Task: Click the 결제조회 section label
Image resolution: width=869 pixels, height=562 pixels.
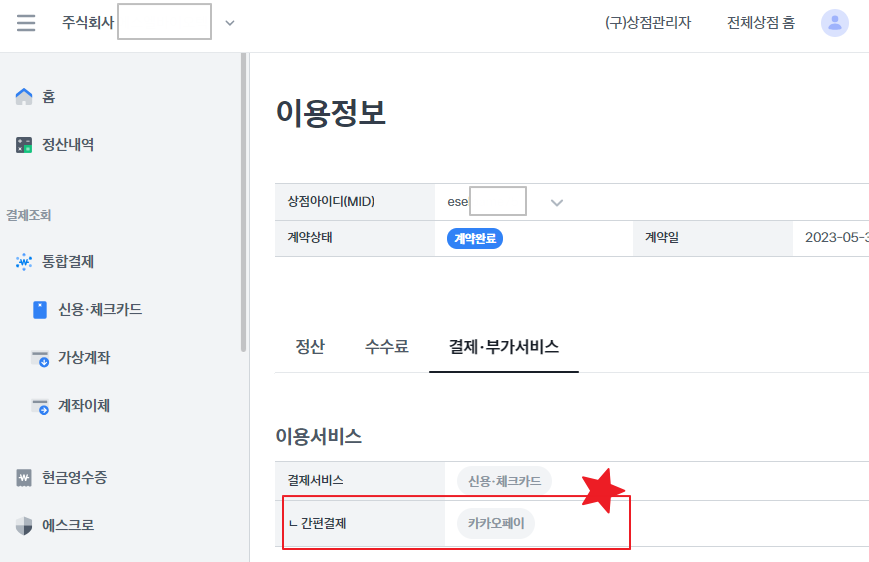Action: click(29, 215)
